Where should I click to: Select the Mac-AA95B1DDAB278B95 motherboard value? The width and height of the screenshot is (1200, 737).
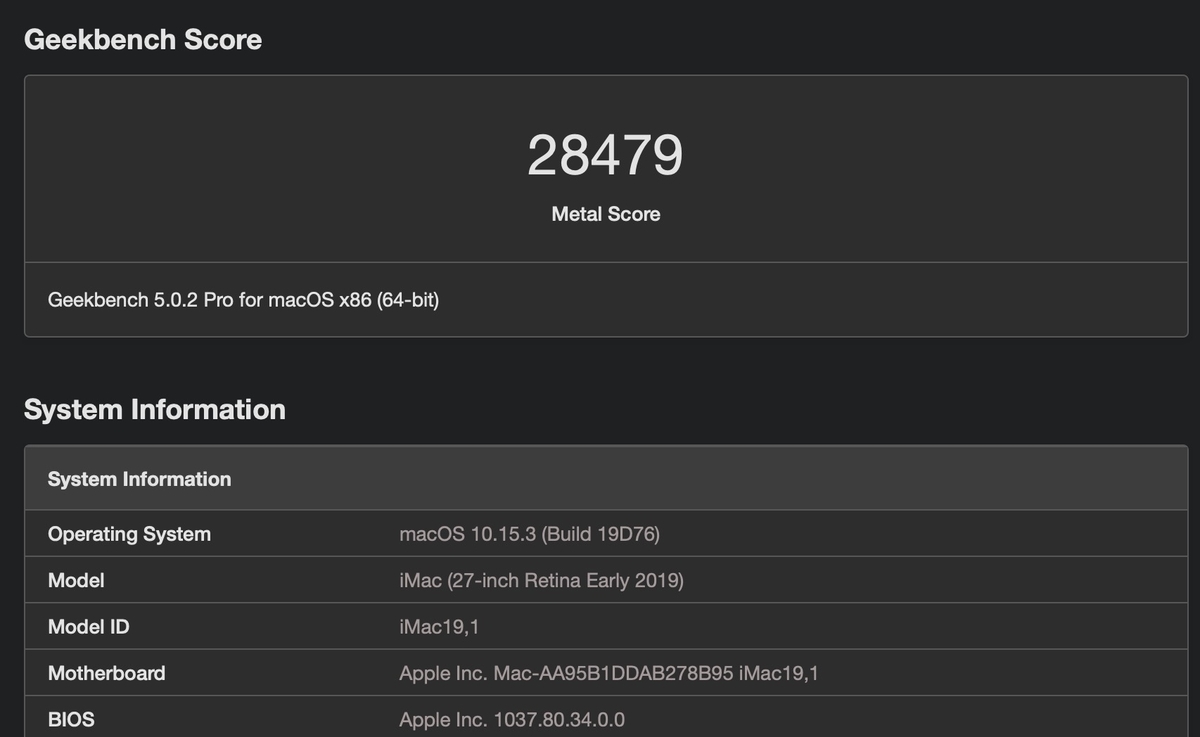pos(609,673)
